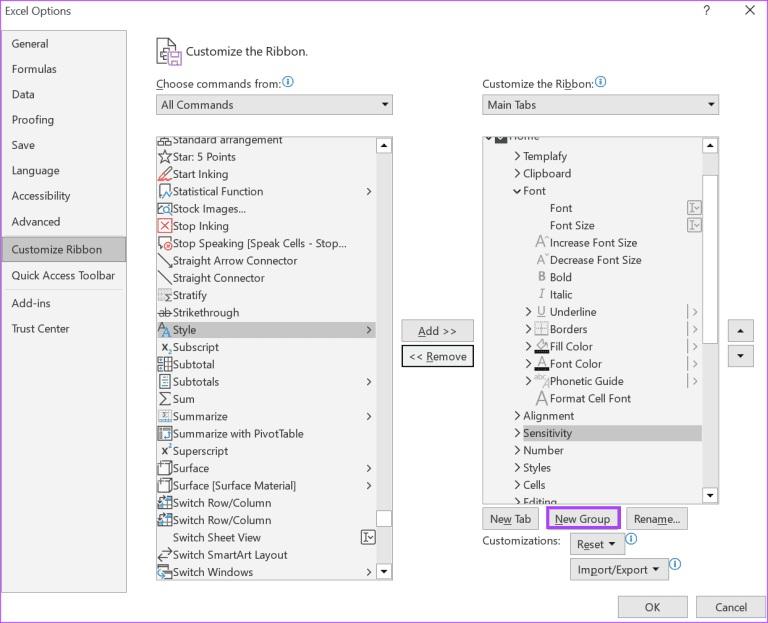The height and width of the screenshot is (623, 768).
Task: Expand the Styles group
Action: [x=517, y=468]
